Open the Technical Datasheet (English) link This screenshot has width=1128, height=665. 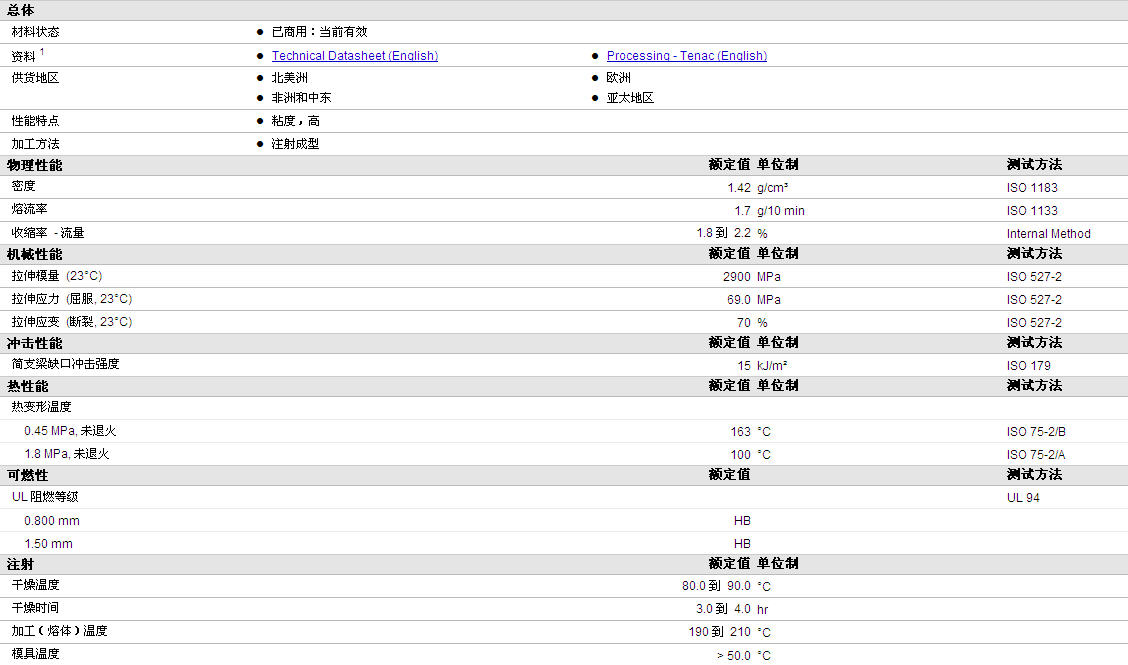tap(355, 56)
